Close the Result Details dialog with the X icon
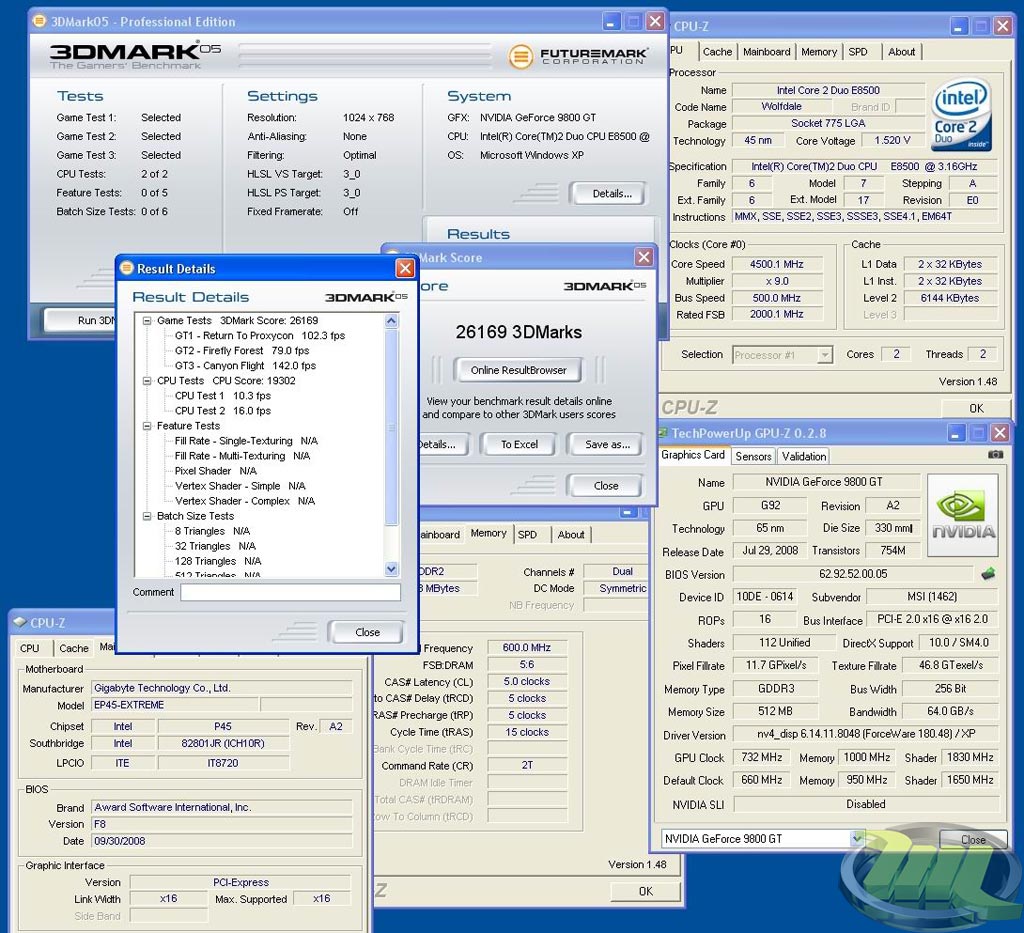1024x933 pixels. click(x=405, y=268)
